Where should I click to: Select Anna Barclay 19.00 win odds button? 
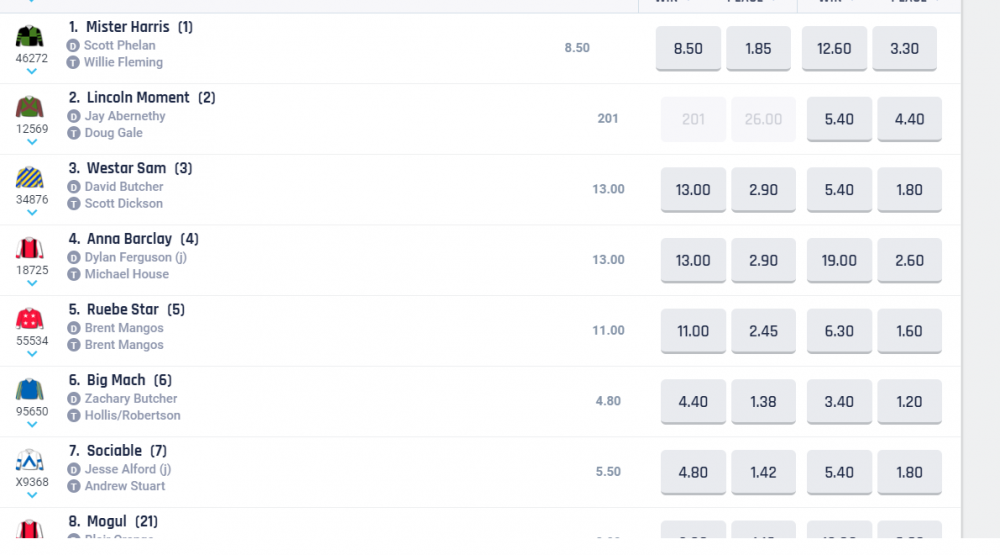click(x=839, y=260)
